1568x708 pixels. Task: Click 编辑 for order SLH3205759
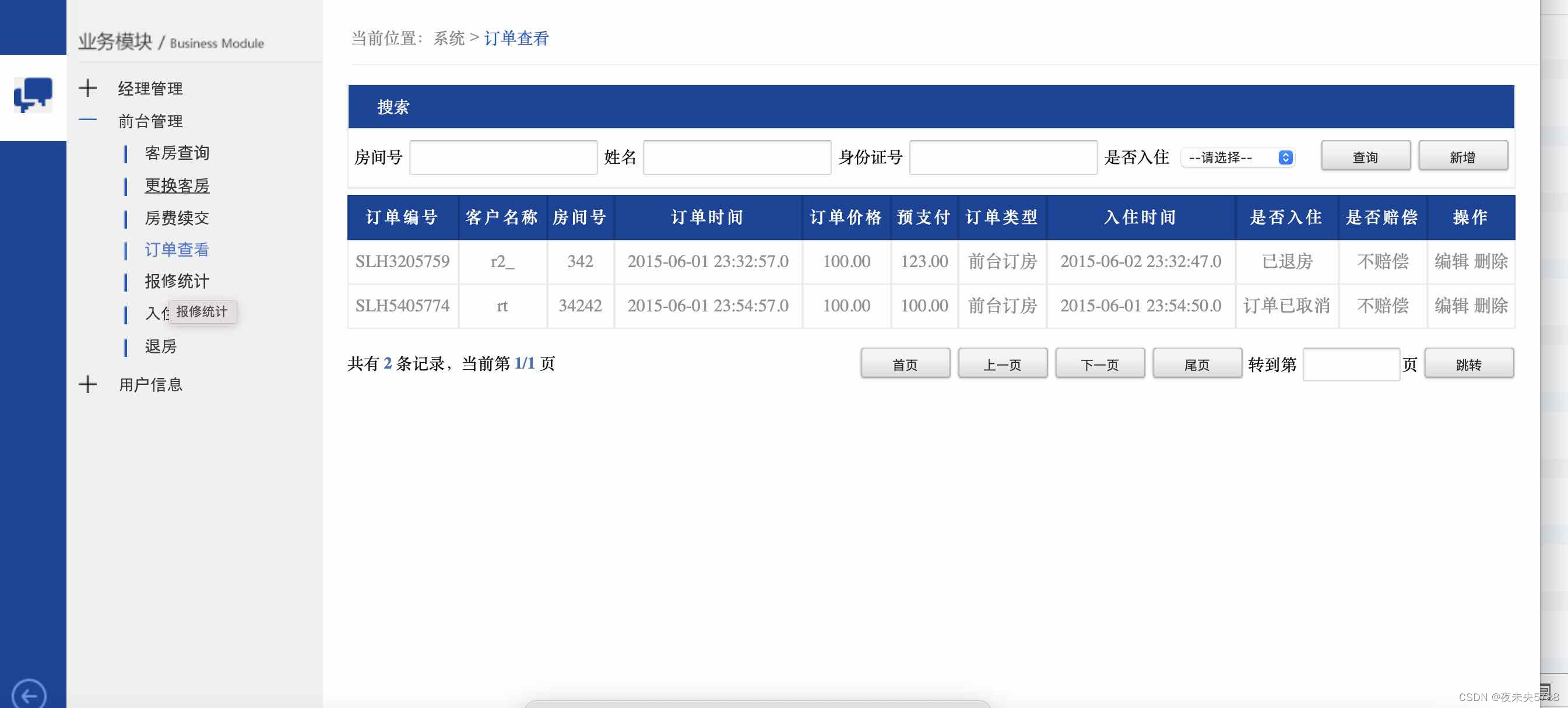pos(1452,261)
